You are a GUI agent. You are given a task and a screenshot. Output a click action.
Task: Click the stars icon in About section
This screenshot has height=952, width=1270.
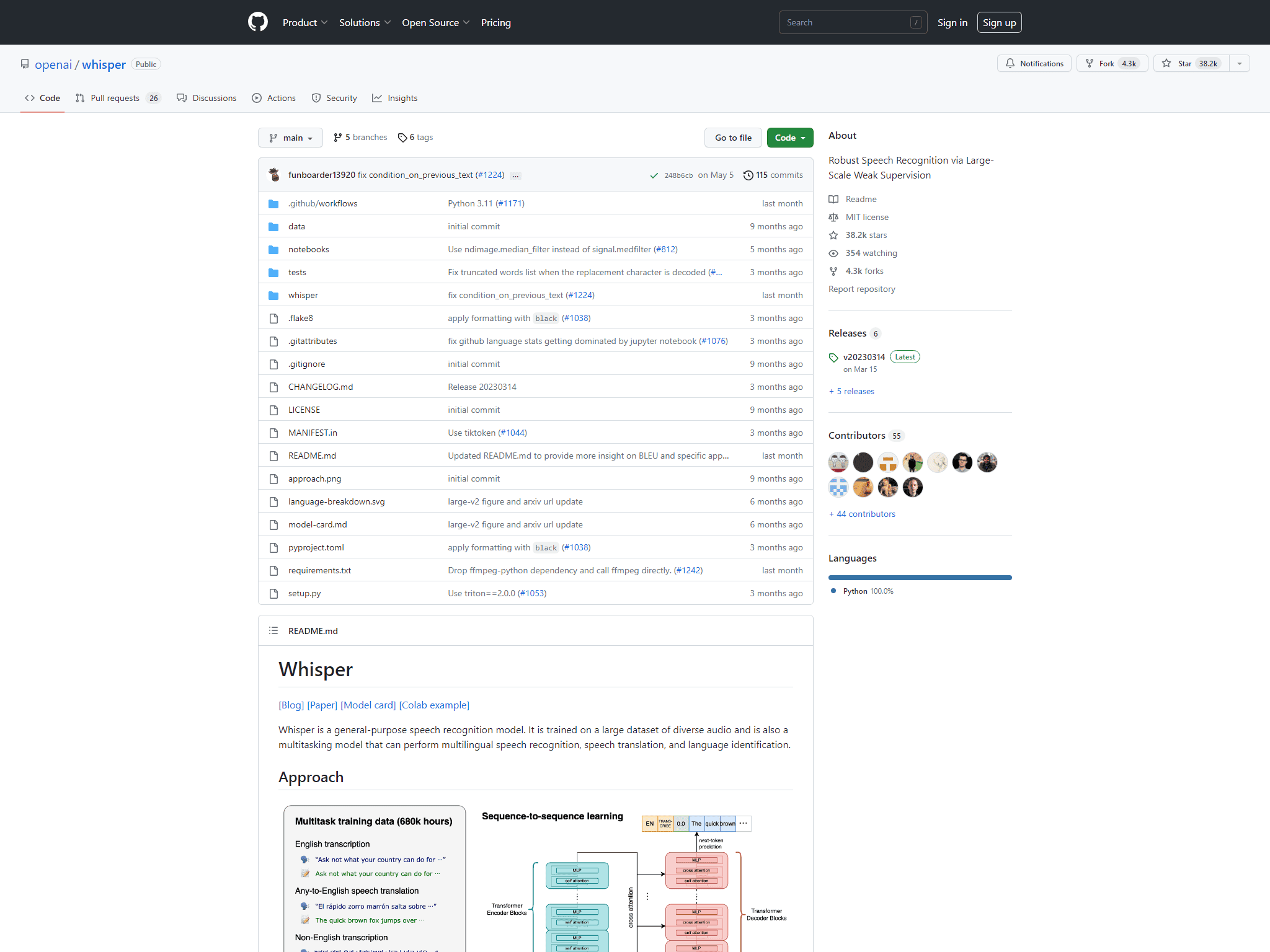click(833, 235)
